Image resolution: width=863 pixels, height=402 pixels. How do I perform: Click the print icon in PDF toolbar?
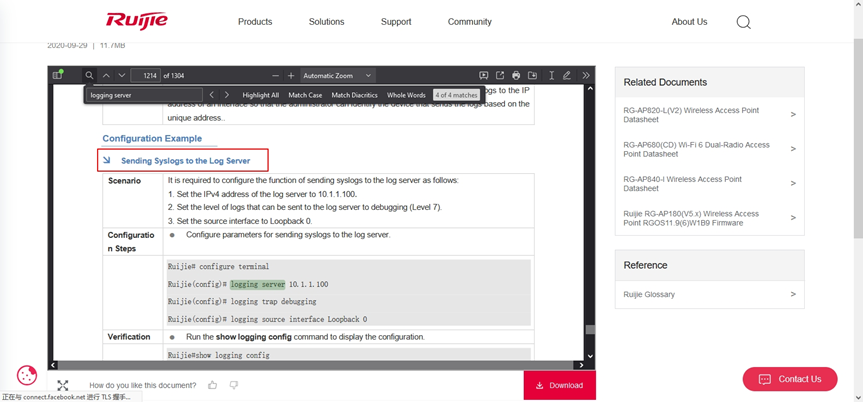coord(516,75)
